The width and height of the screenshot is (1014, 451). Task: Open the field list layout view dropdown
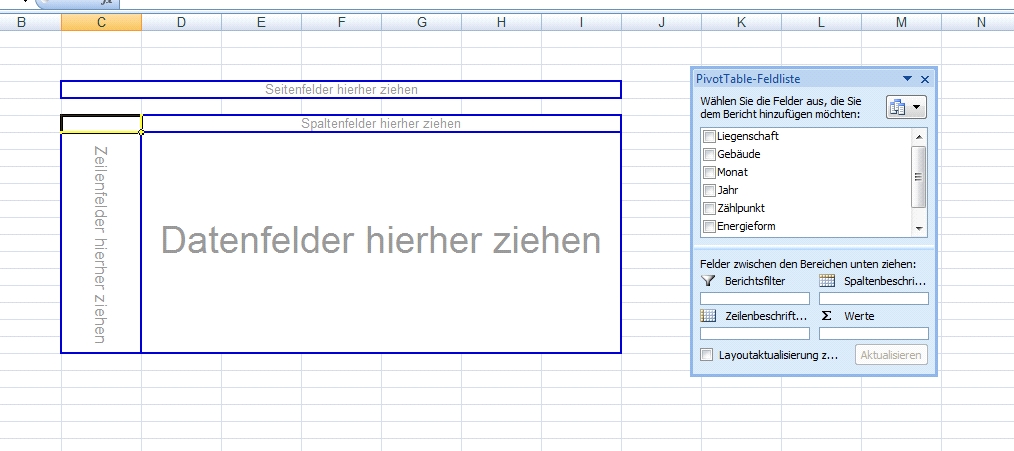pos(906,107)
